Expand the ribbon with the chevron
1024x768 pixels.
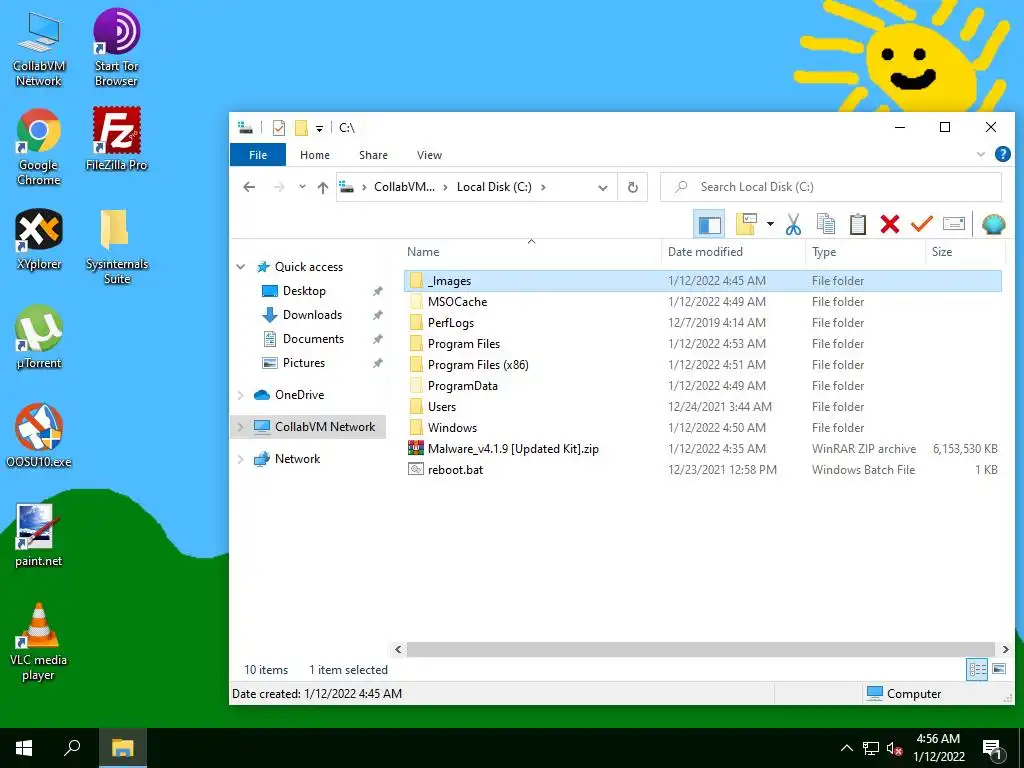980,154
